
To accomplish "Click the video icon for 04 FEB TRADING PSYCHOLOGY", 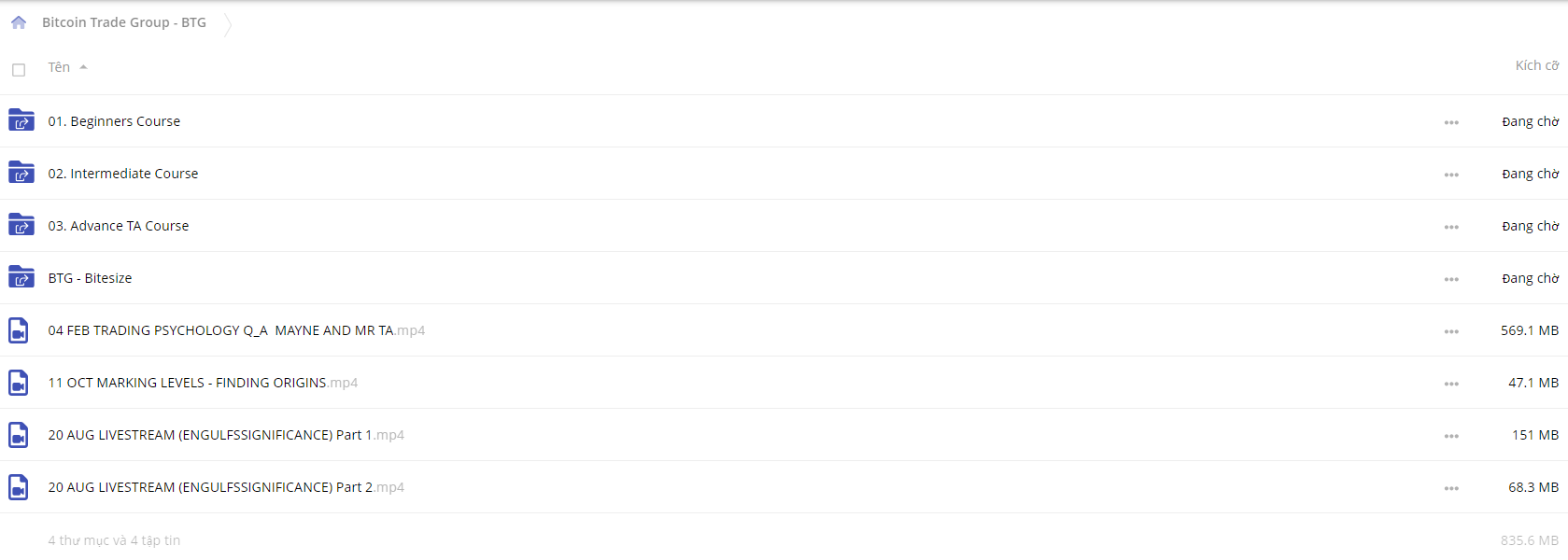I will [19, 330].
